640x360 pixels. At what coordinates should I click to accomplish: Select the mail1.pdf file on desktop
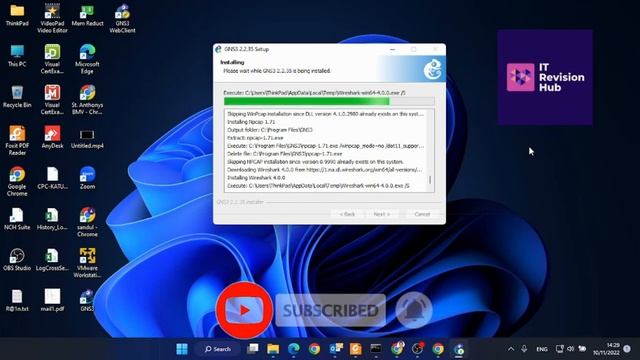point(52,301)
